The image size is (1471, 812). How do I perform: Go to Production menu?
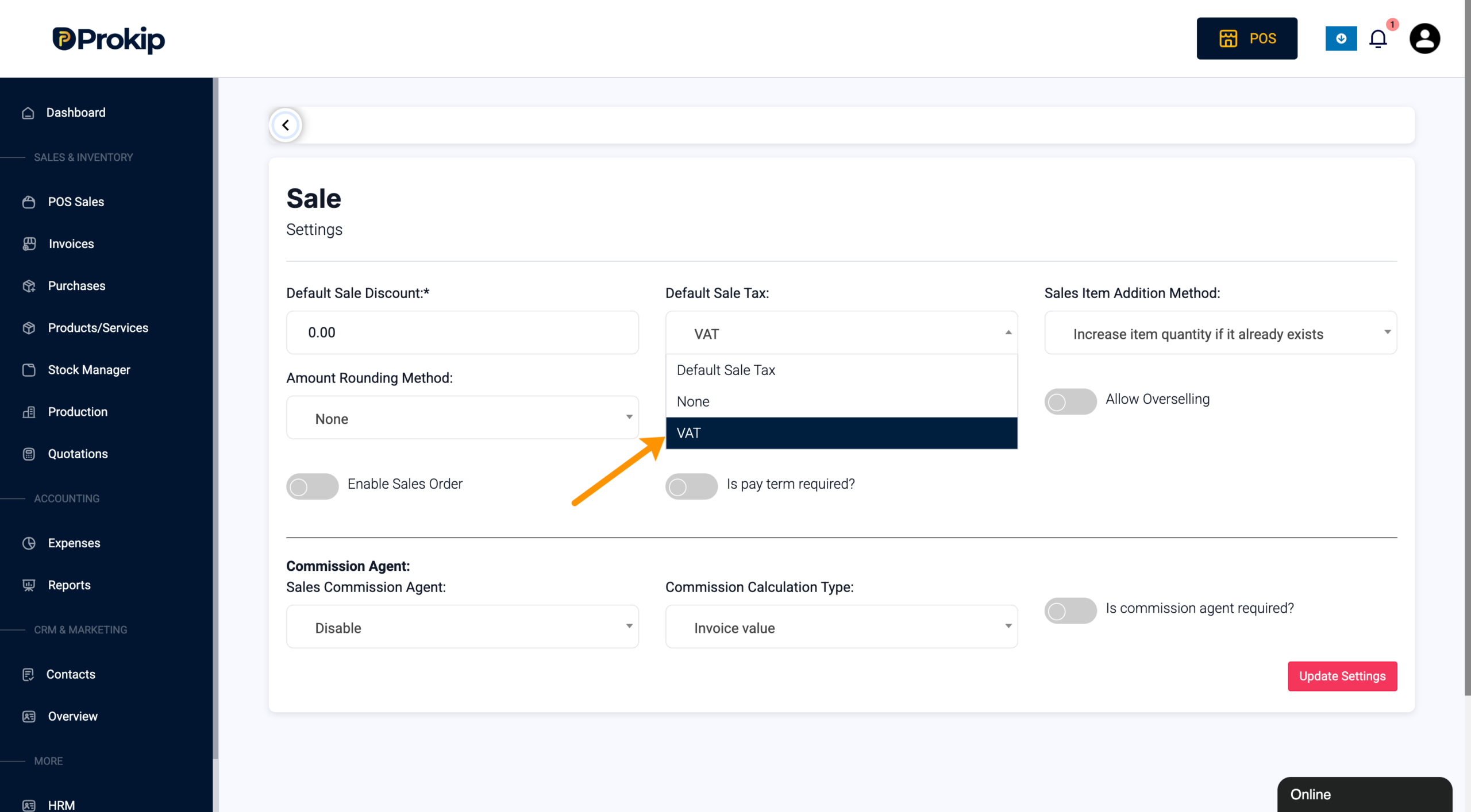coord(78,412)
